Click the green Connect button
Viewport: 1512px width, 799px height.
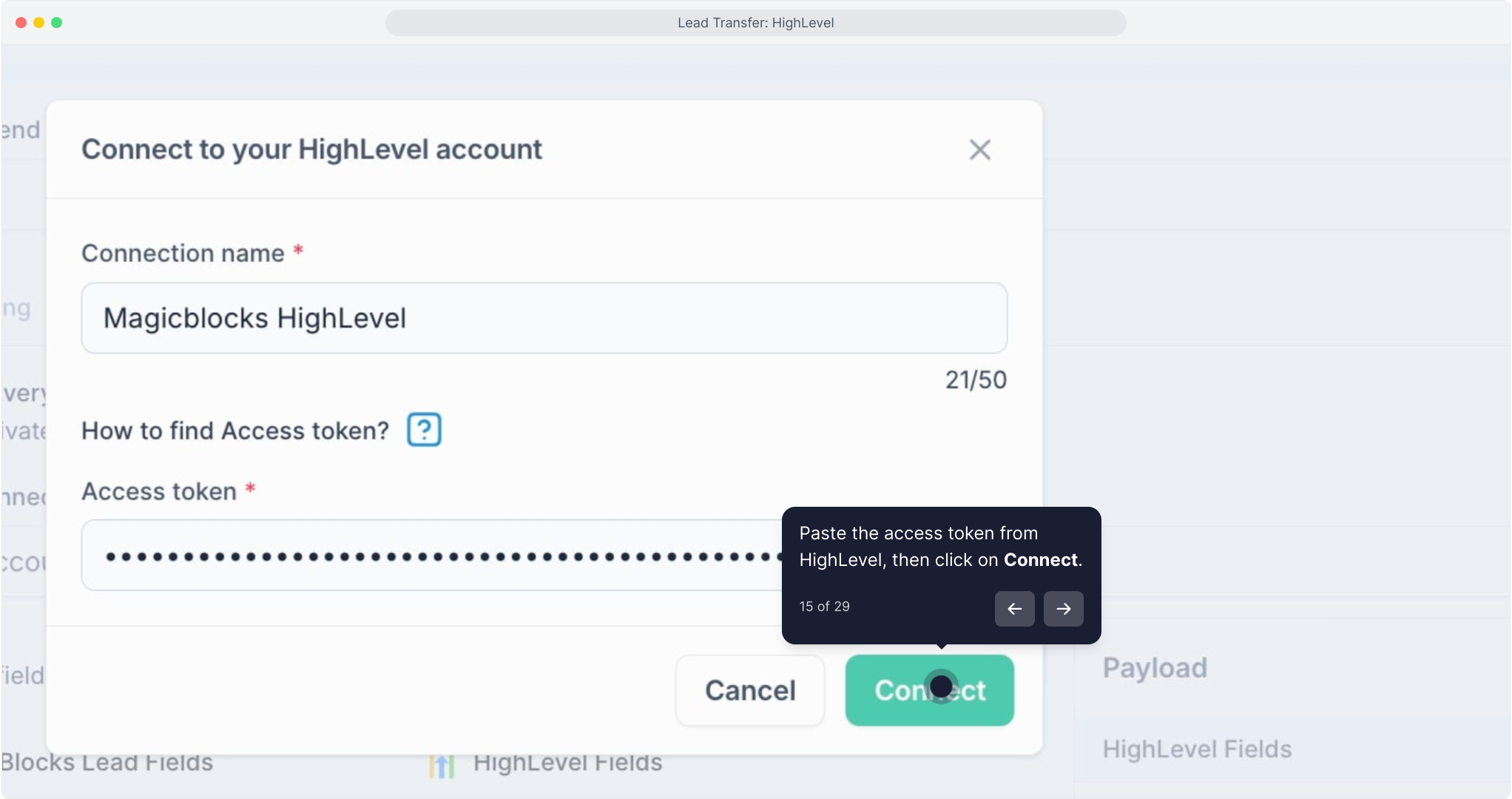(929, 690)
